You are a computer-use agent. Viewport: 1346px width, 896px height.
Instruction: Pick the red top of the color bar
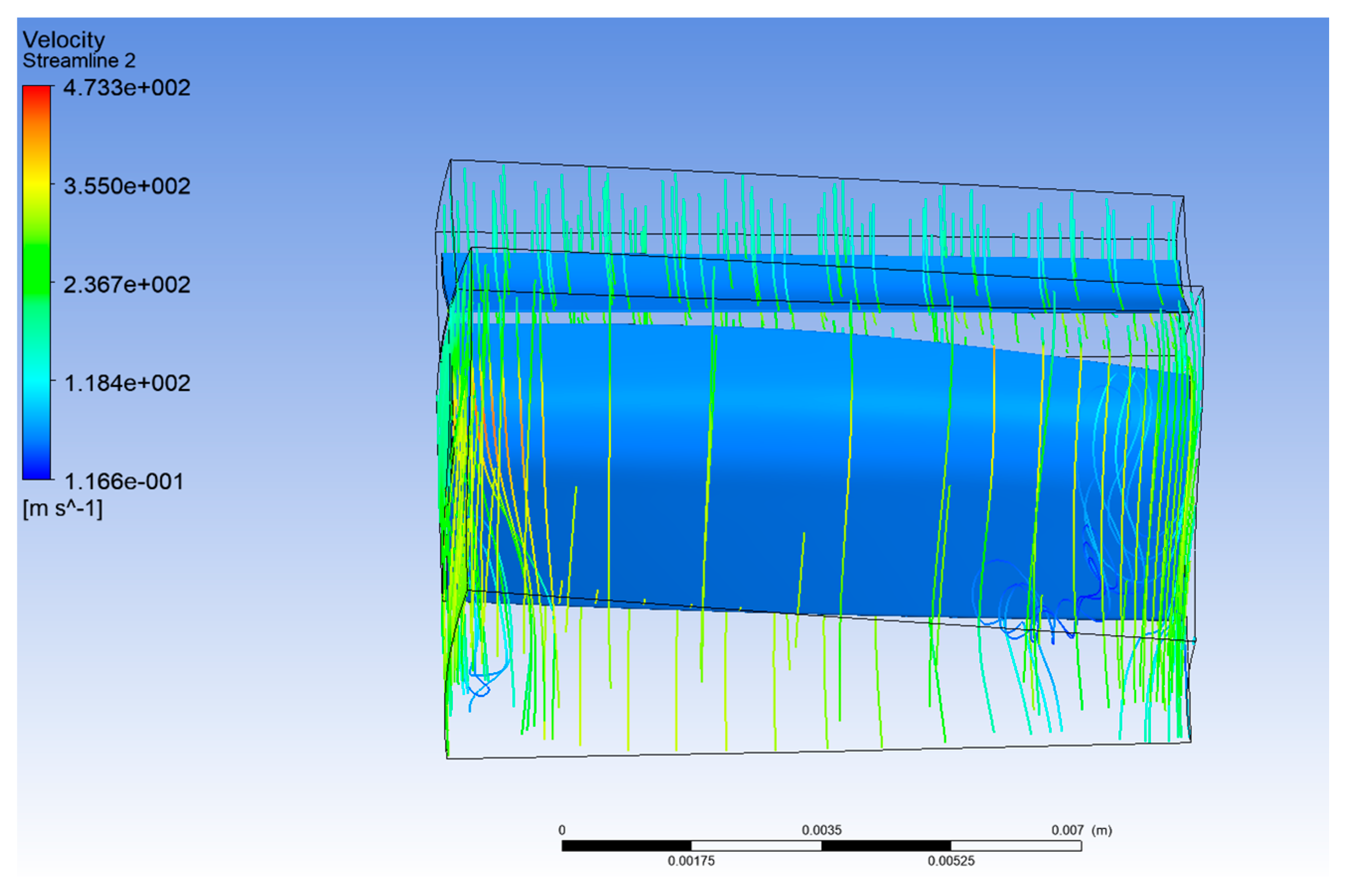pyautogui.click(x=37, y=92)
